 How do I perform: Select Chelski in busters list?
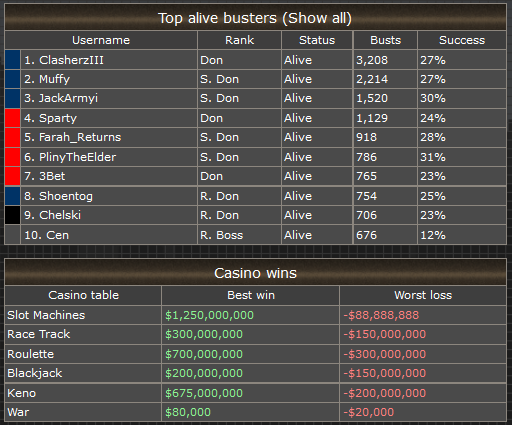[x=60, y=215]
